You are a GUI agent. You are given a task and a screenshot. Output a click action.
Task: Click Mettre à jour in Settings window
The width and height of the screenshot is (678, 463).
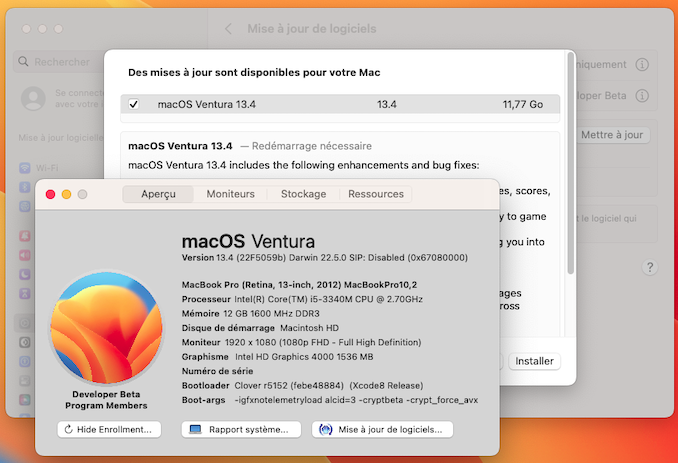click(612, 135)
